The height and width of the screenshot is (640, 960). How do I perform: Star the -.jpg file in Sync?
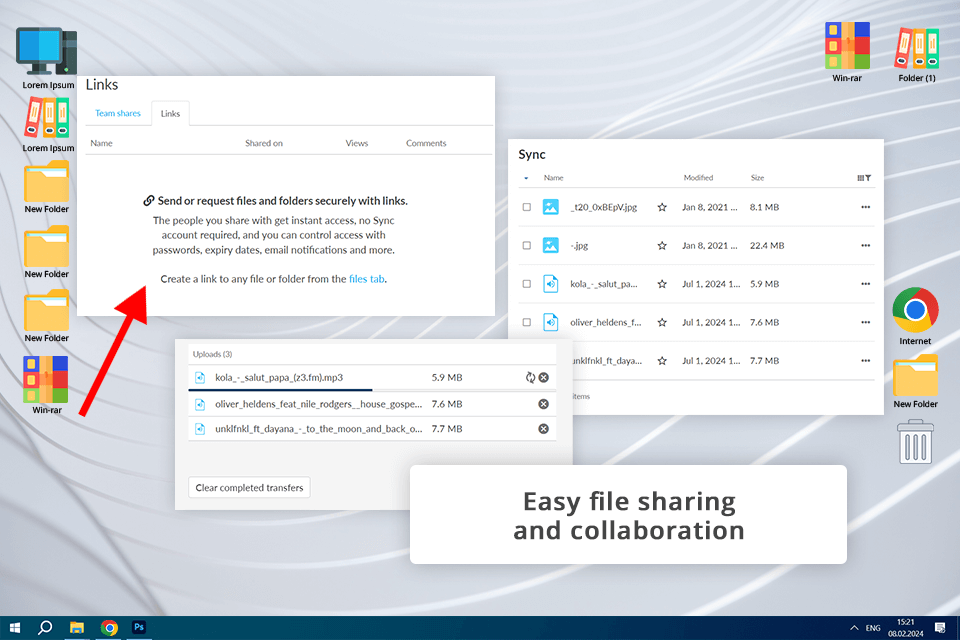coord(662,246)
